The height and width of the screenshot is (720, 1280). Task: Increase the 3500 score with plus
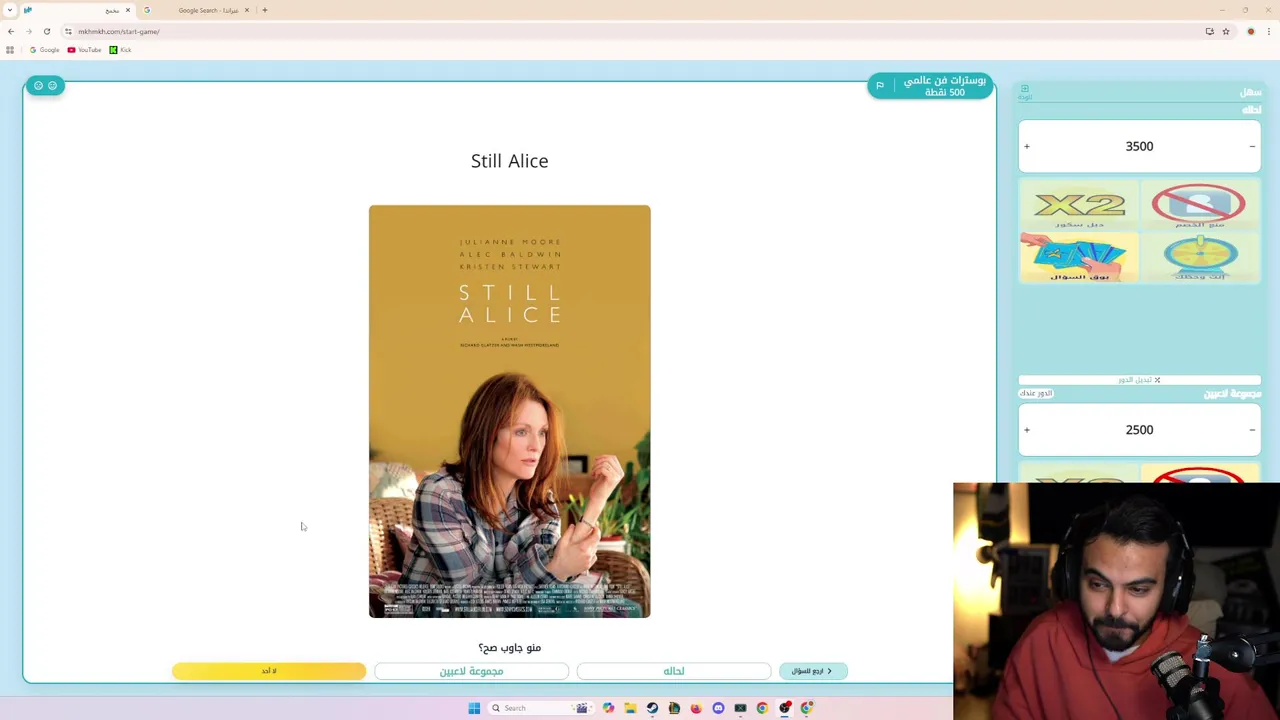tap(1027, 146)
